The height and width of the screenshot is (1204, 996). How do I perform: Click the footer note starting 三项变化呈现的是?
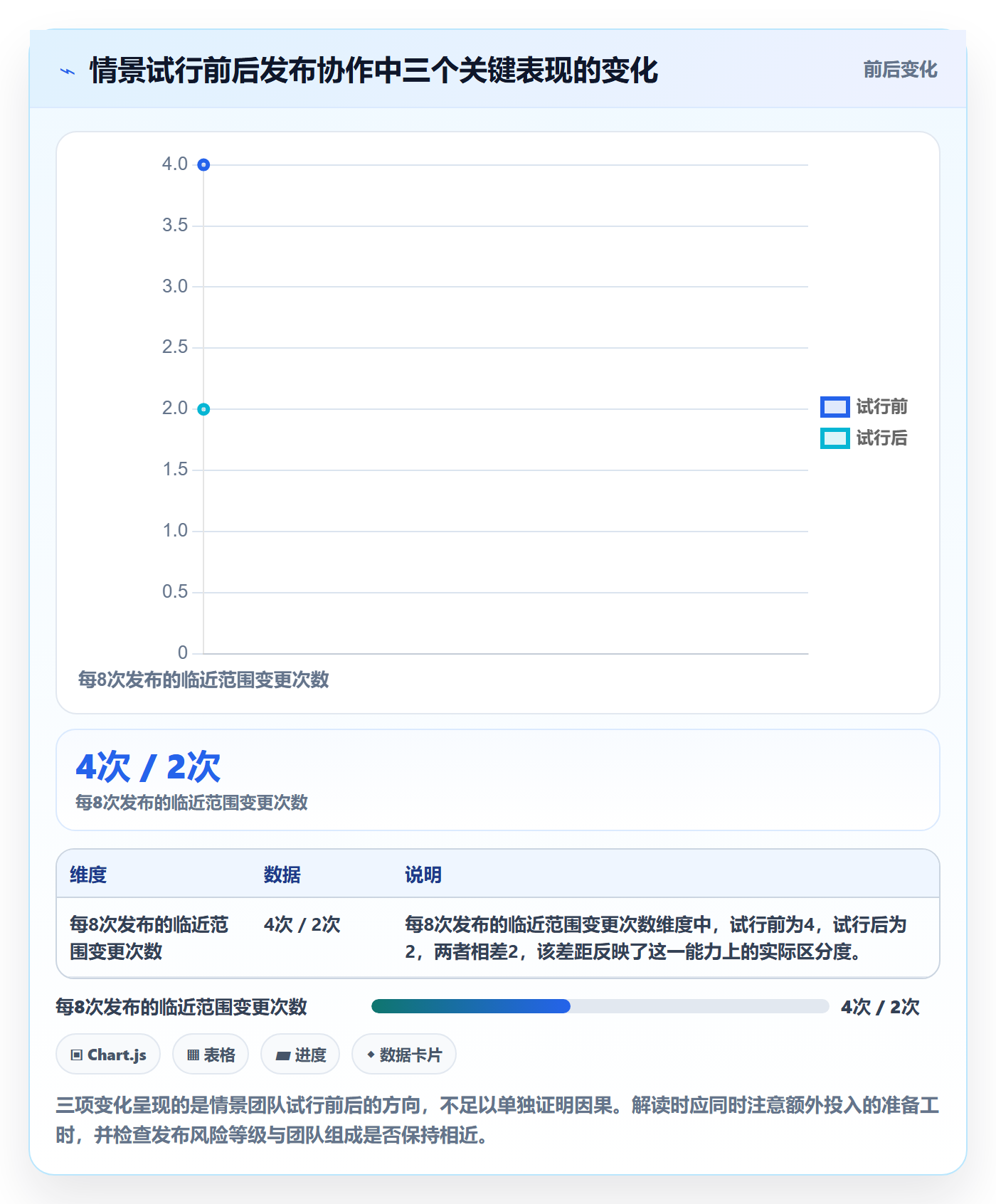(x=497, y=1120)
